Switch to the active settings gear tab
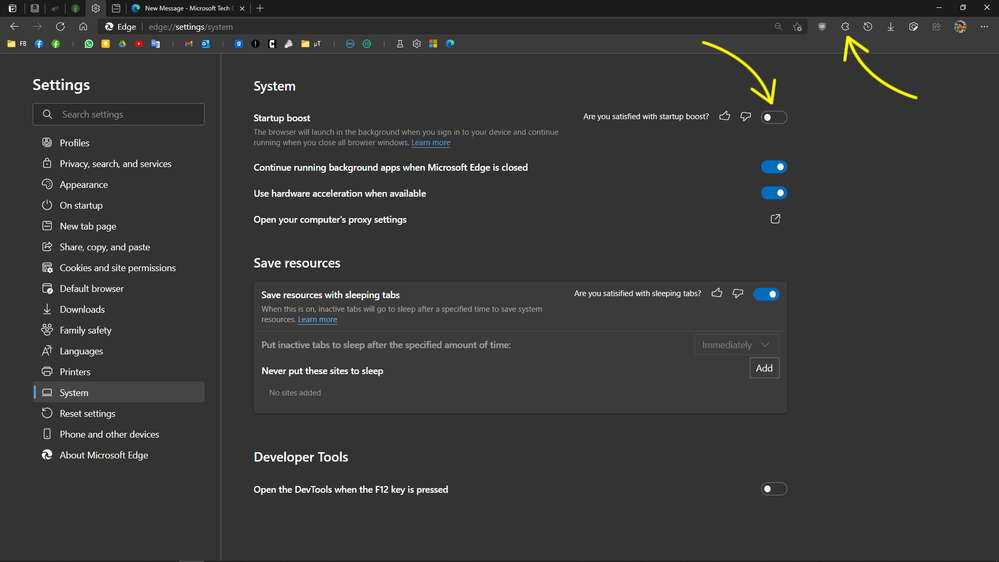999x562 pixels. pyautogui.click(x=96, y=8)
